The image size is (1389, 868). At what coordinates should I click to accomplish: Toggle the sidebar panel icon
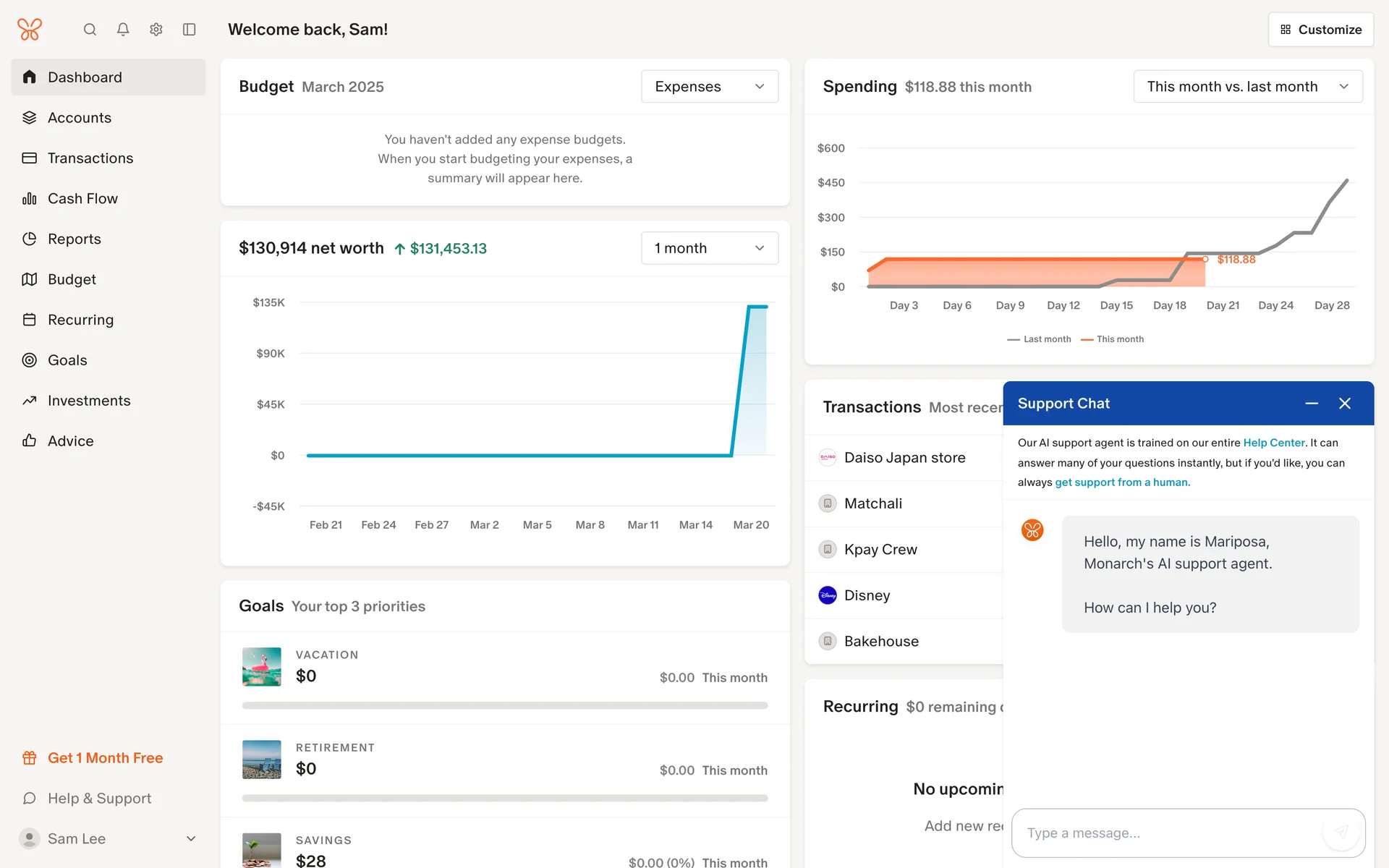pyautogui.click(x=190, y=30)
